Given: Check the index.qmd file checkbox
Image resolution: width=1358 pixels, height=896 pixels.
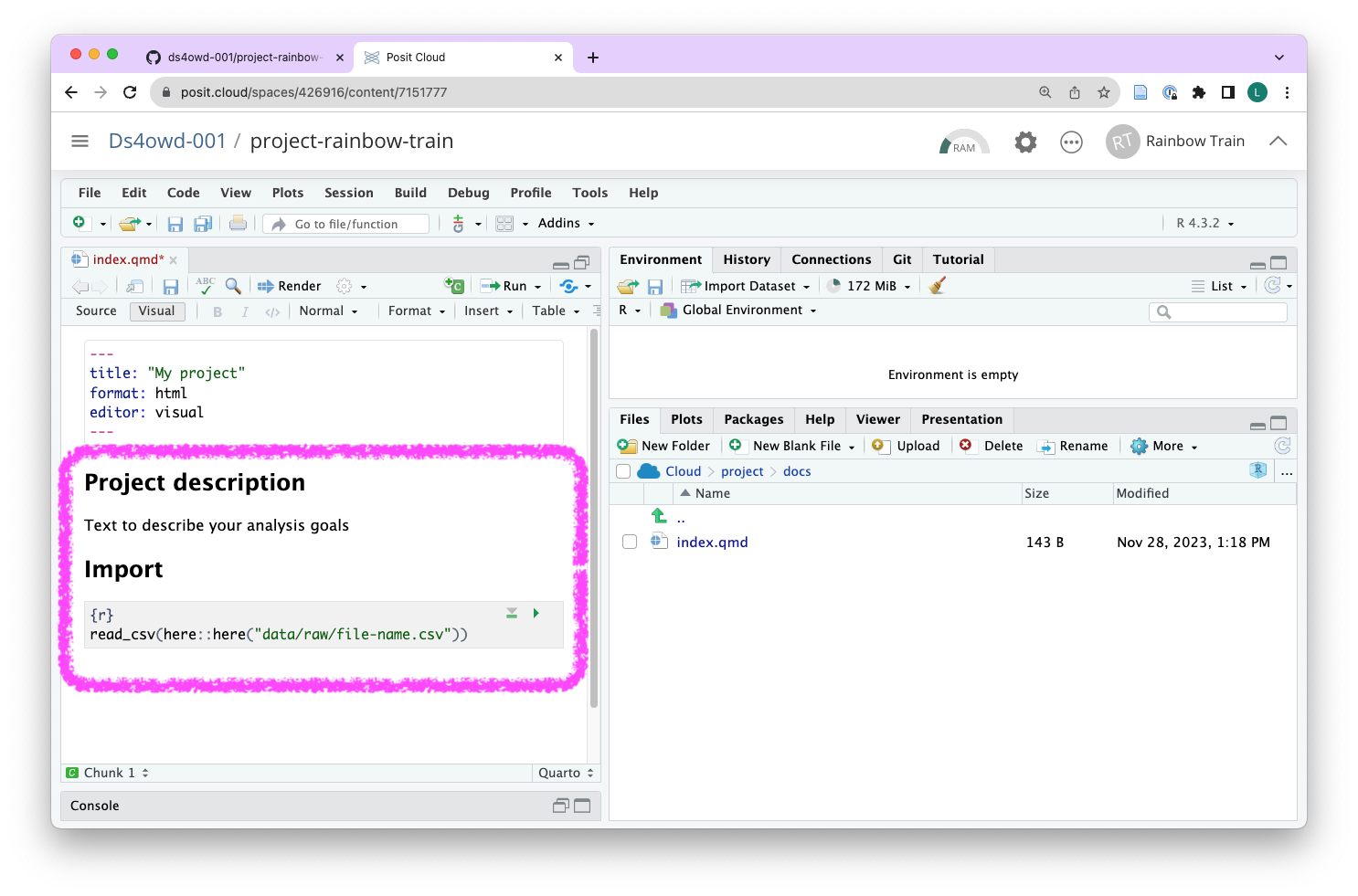Looking at the screenshot, I should 630,542.
